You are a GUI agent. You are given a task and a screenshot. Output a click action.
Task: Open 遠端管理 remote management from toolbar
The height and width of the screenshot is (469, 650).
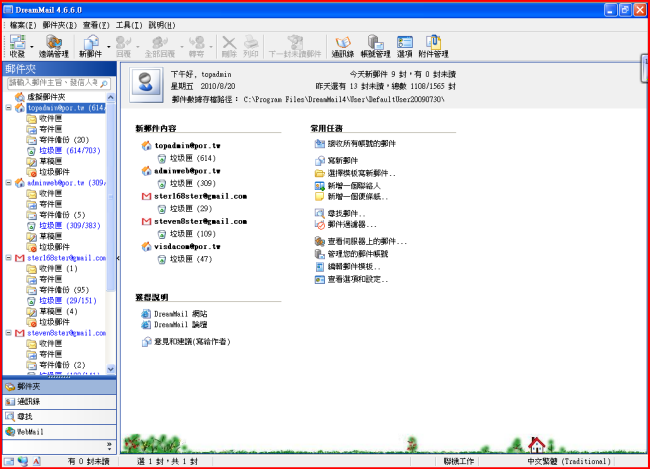click(x=53, y=43)
